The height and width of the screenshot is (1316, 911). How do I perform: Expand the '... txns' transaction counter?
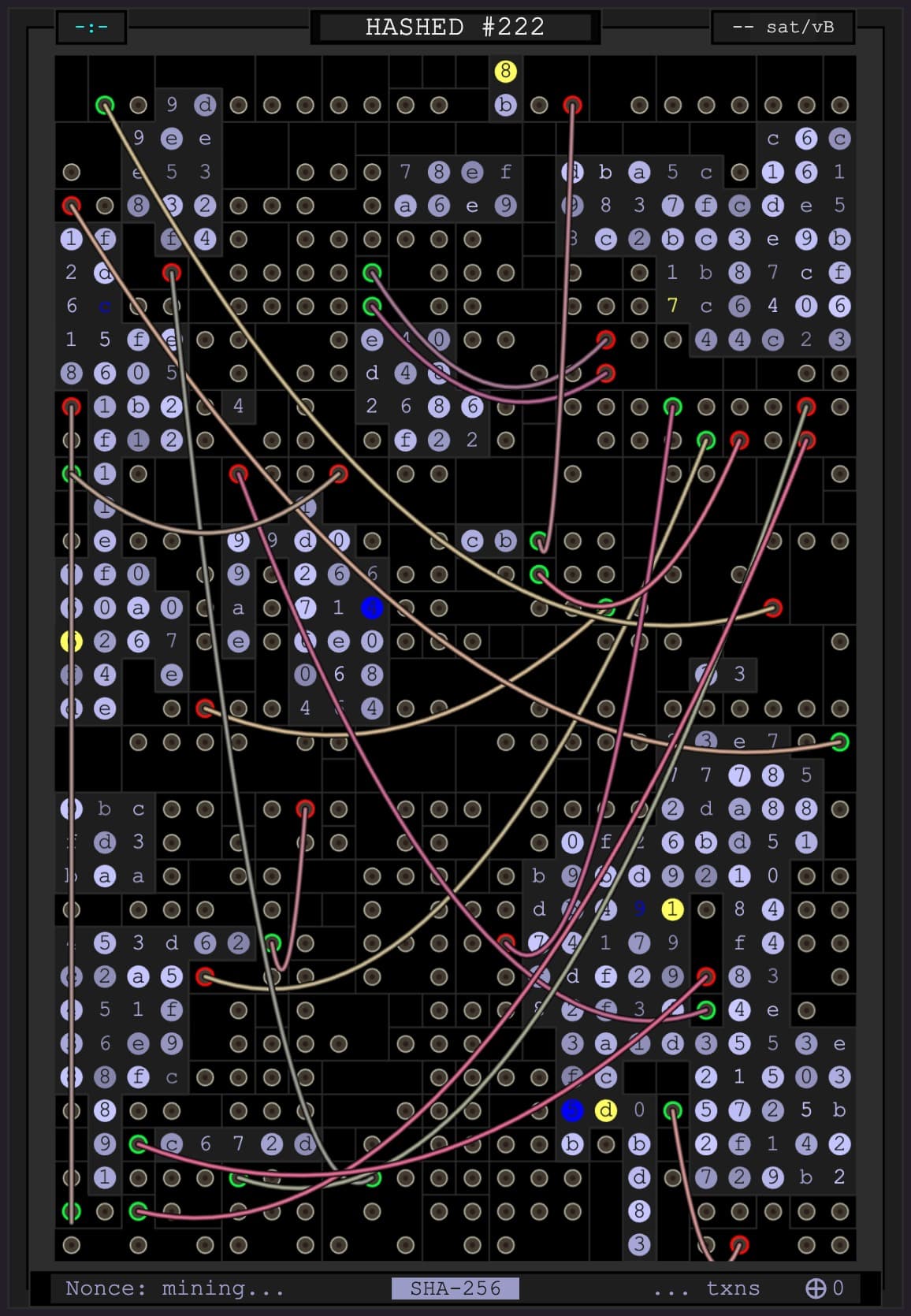pyautogui.click(x=706, y=1288)
